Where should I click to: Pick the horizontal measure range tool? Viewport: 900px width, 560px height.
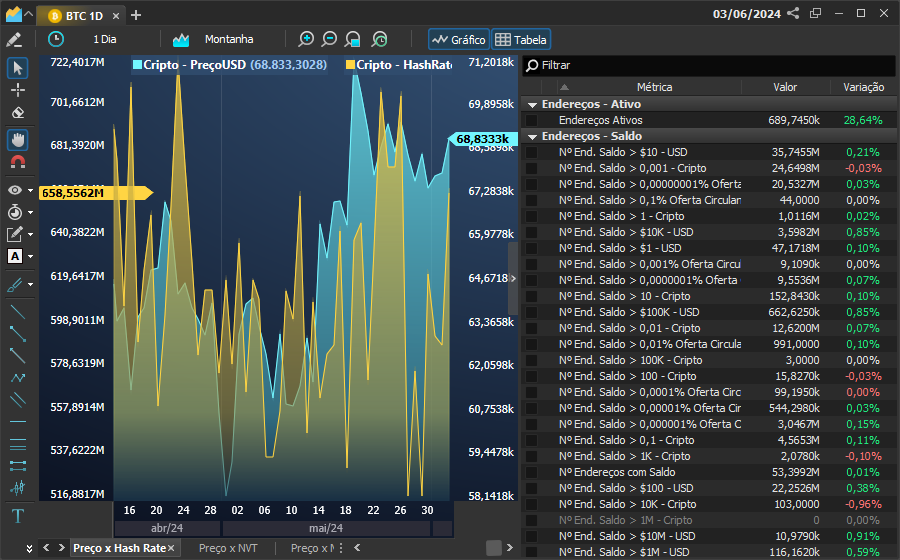click(18, 465)
